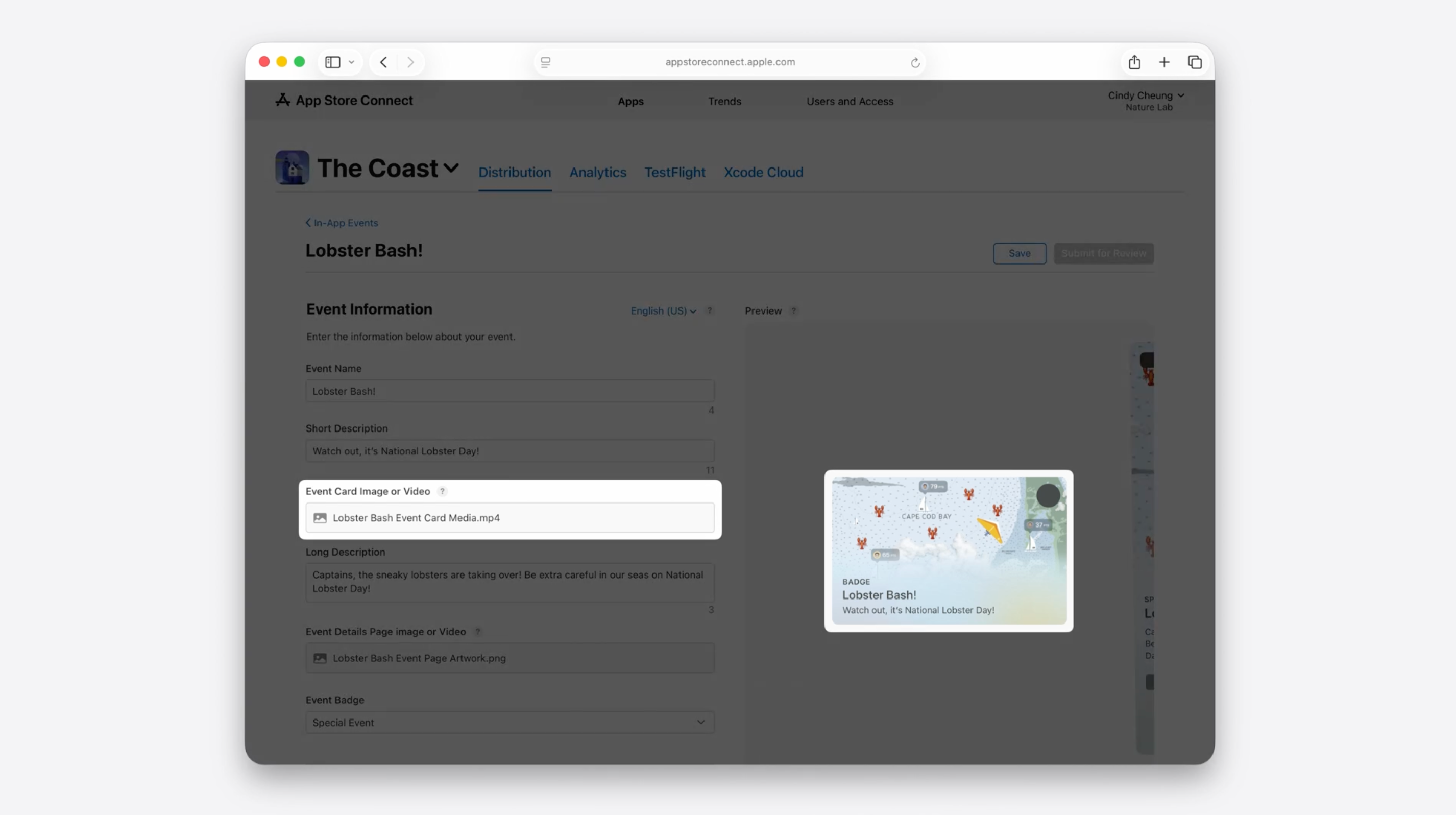Open Trends in the top navigation
Viewport: 1456px width, 815px height.
(x=724, y=101)
